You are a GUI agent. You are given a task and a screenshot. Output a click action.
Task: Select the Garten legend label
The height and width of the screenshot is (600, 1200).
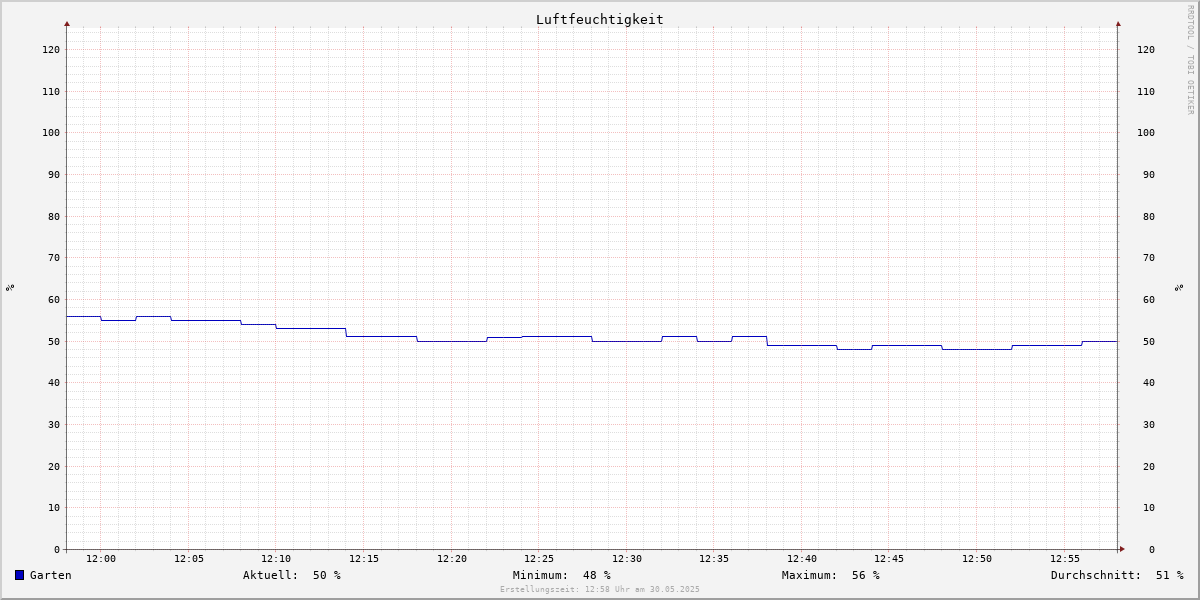[x=51, y=575]
